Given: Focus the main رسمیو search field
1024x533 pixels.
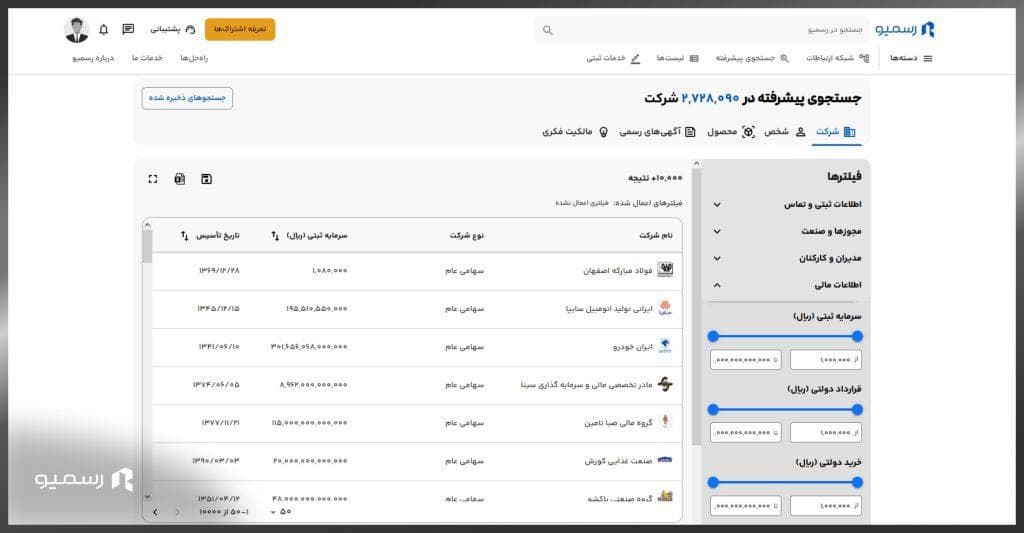Looking at the screenshot, I should click(702, 30).
